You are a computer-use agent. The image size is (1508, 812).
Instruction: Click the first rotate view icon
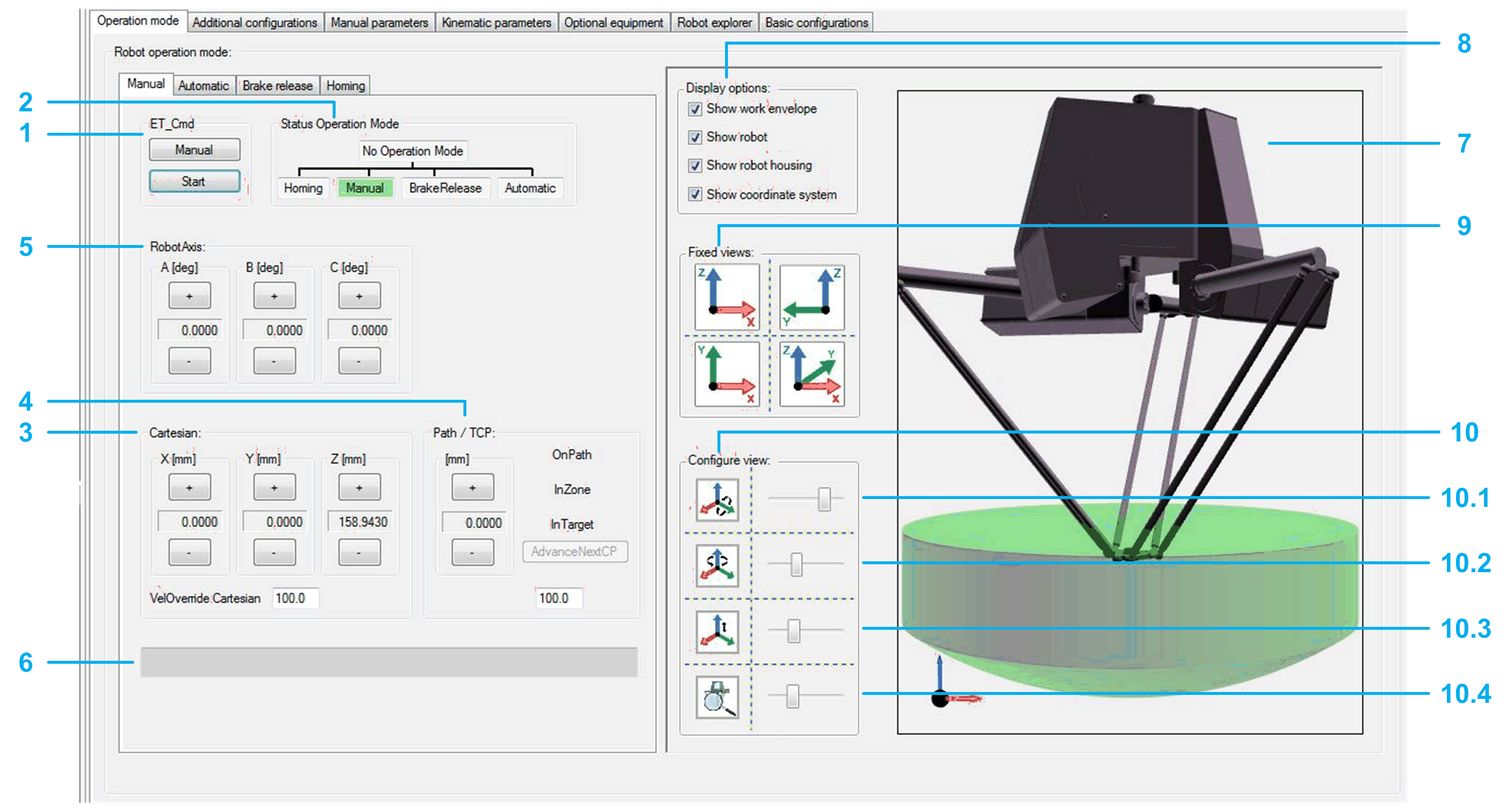[x=717, y=500]
